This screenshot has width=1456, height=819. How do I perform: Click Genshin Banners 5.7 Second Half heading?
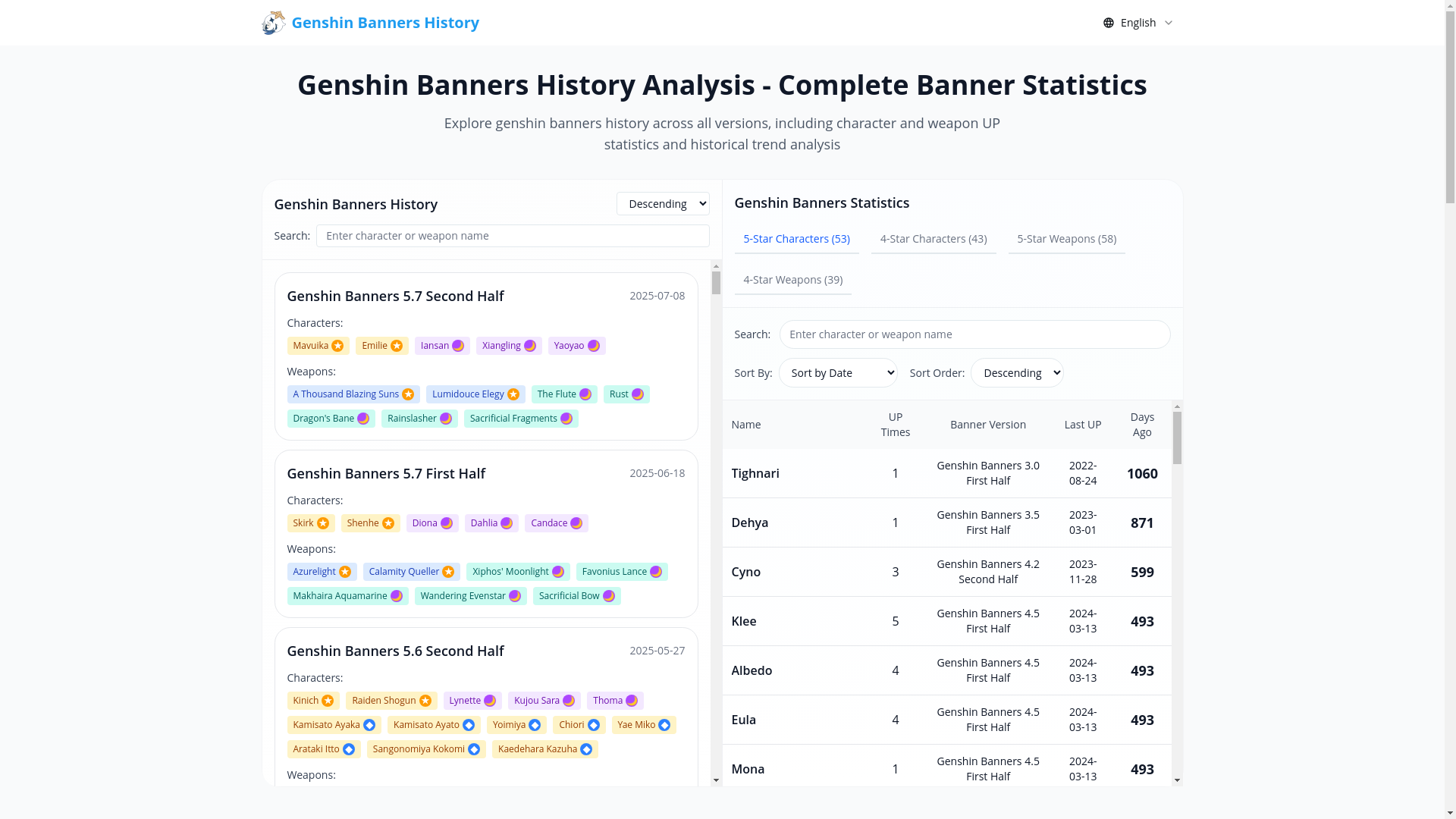point(395,296)
